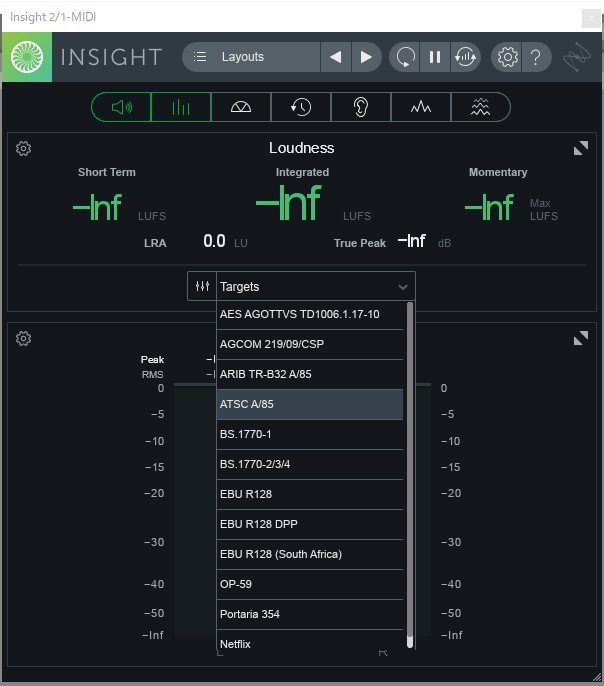Select AGCOM 219/09/CSP target
The height and width of the screenshot is (686, 604).
click(310, 344)
